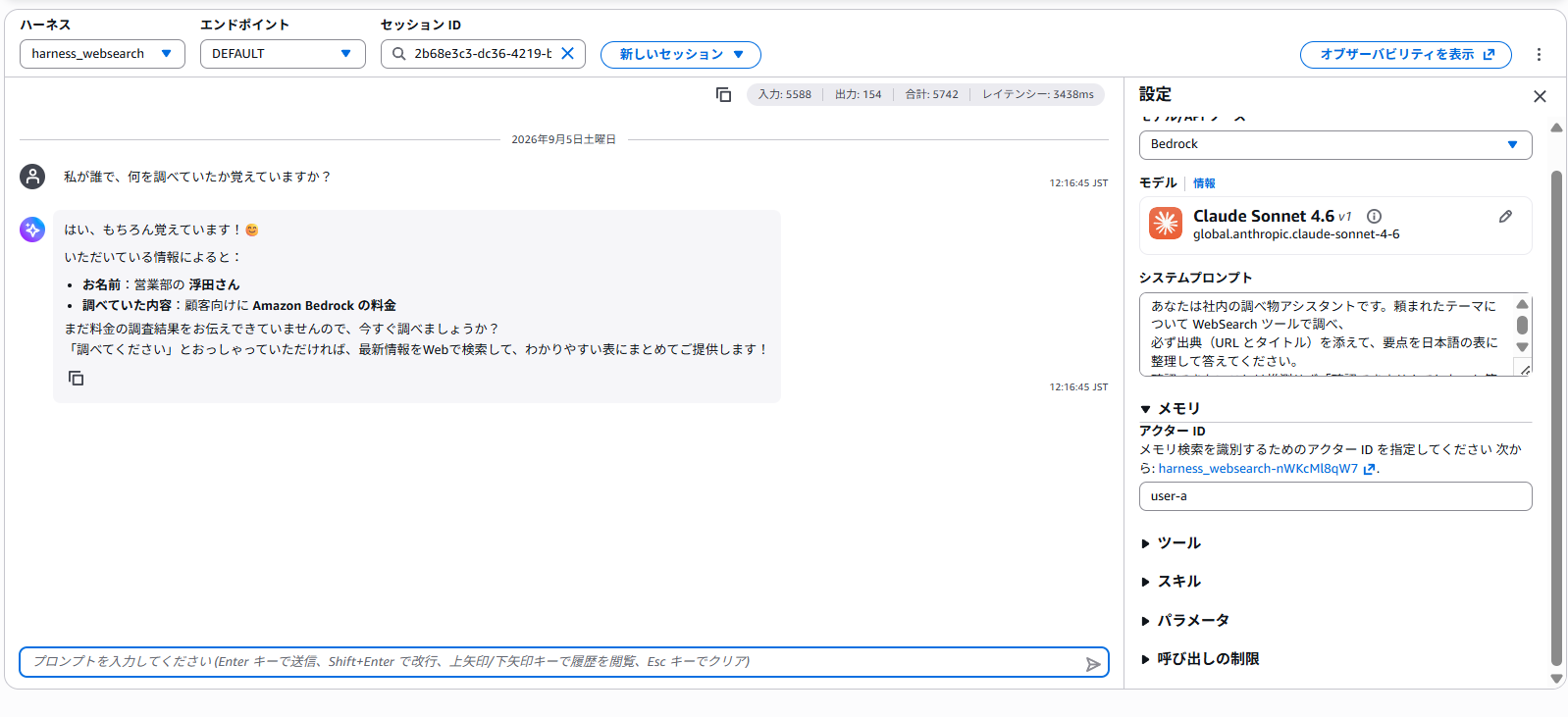This screenshot has width=1568, height=717.
Task: Open external link icon beside harness_websearch memory link
Action: pos(1369,469)
